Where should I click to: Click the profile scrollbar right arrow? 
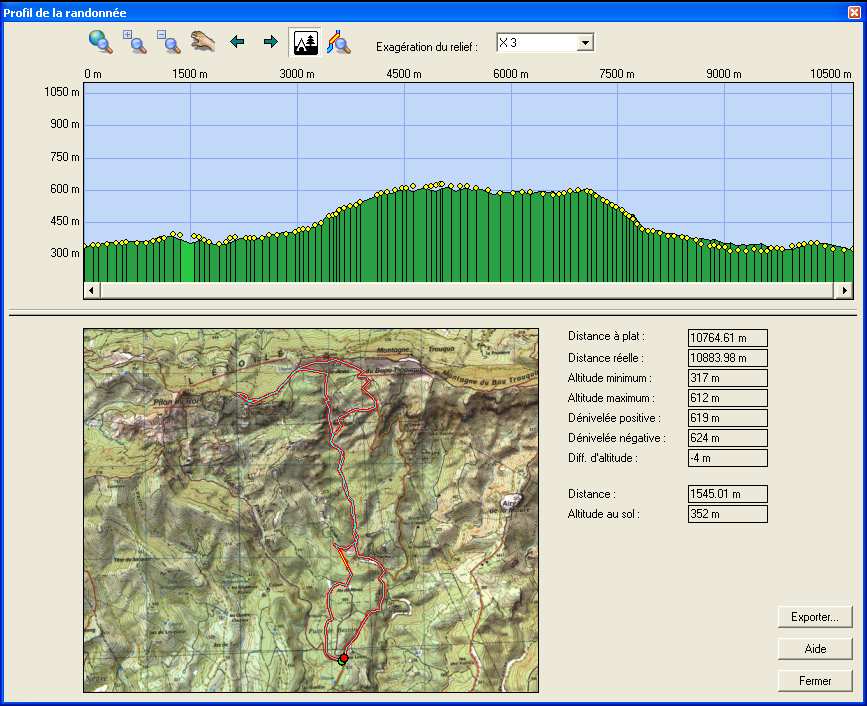point(844,290)
